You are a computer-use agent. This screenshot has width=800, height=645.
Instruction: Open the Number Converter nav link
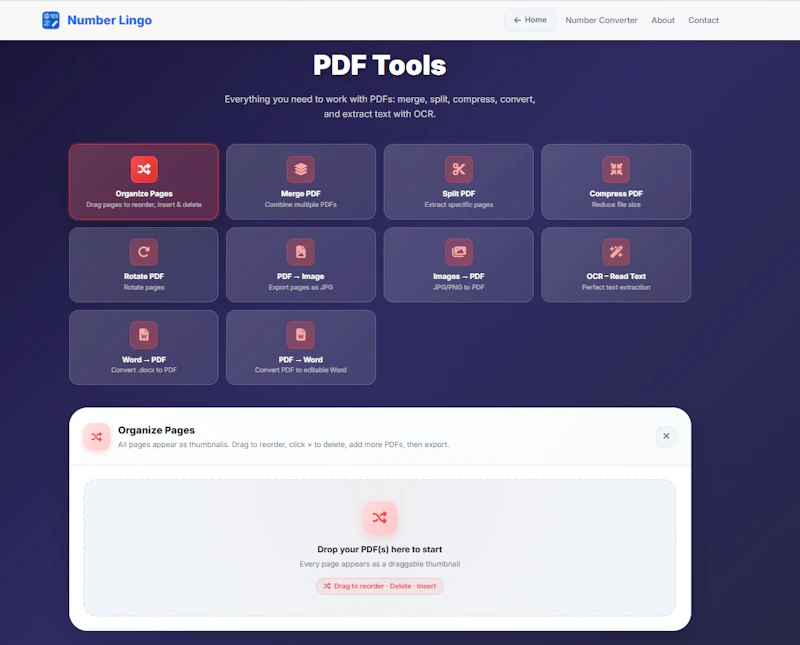pyautogui.click(x=601, y=20)
